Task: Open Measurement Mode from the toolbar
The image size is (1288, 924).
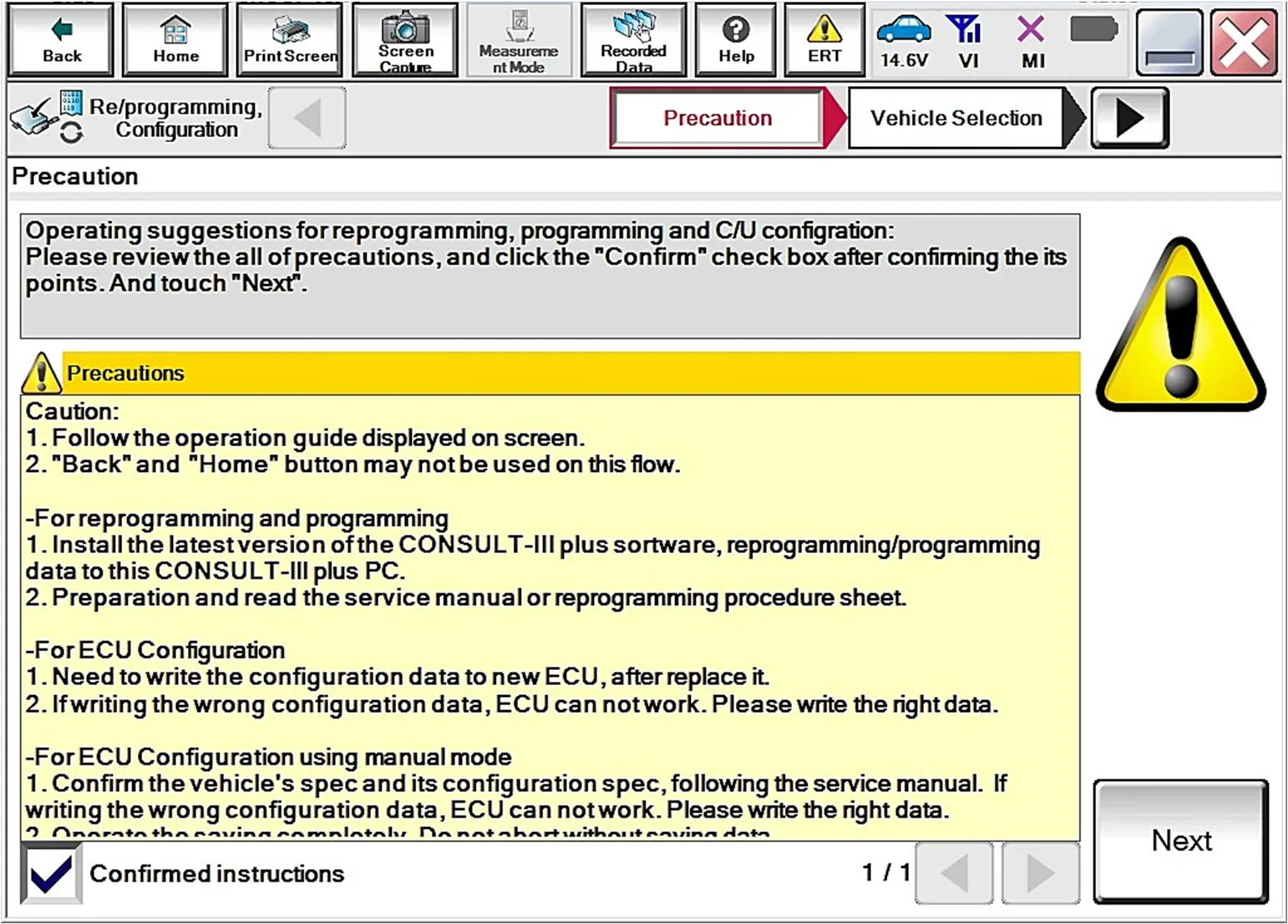Action: coord(519,40)
